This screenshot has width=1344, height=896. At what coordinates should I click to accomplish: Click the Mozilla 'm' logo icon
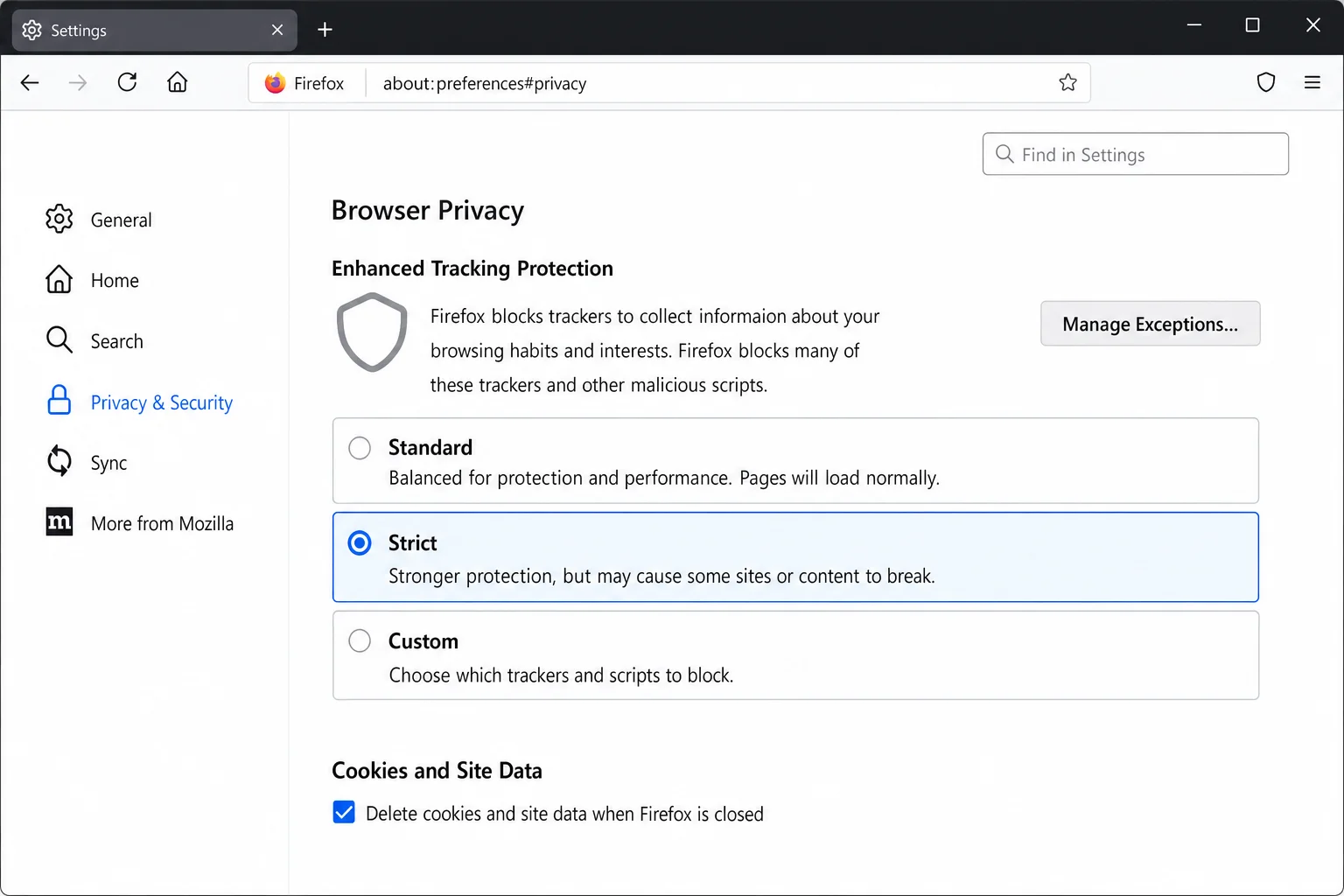click(x=59, y=521)
